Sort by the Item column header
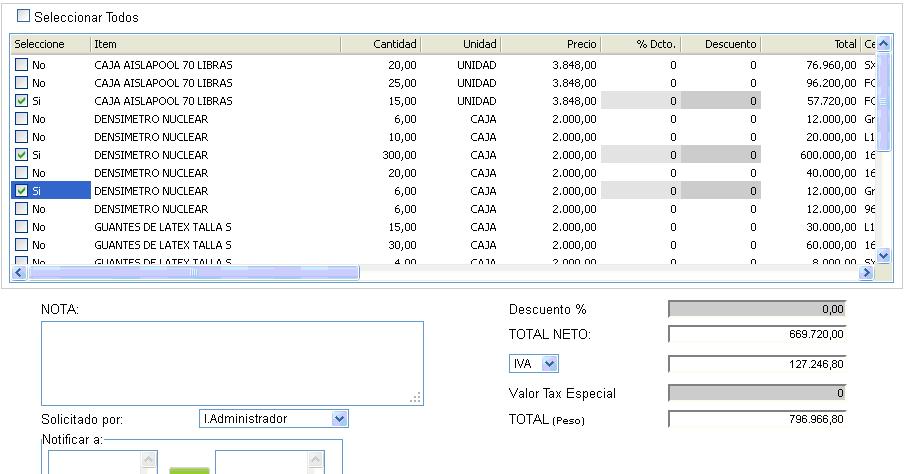 tap(215, 44)
